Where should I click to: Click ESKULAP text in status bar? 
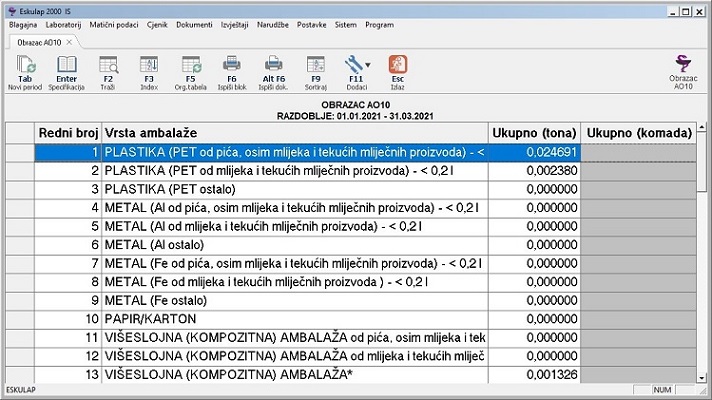point(21,390)
